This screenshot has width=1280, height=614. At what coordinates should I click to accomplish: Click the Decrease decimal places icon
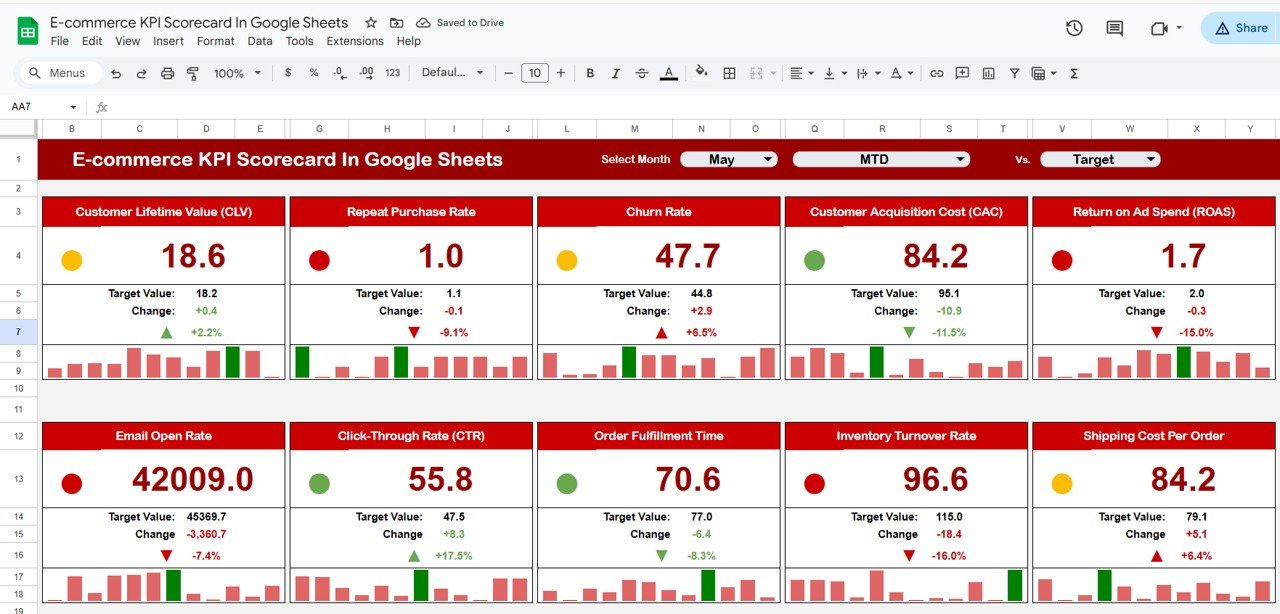(340, 73)
